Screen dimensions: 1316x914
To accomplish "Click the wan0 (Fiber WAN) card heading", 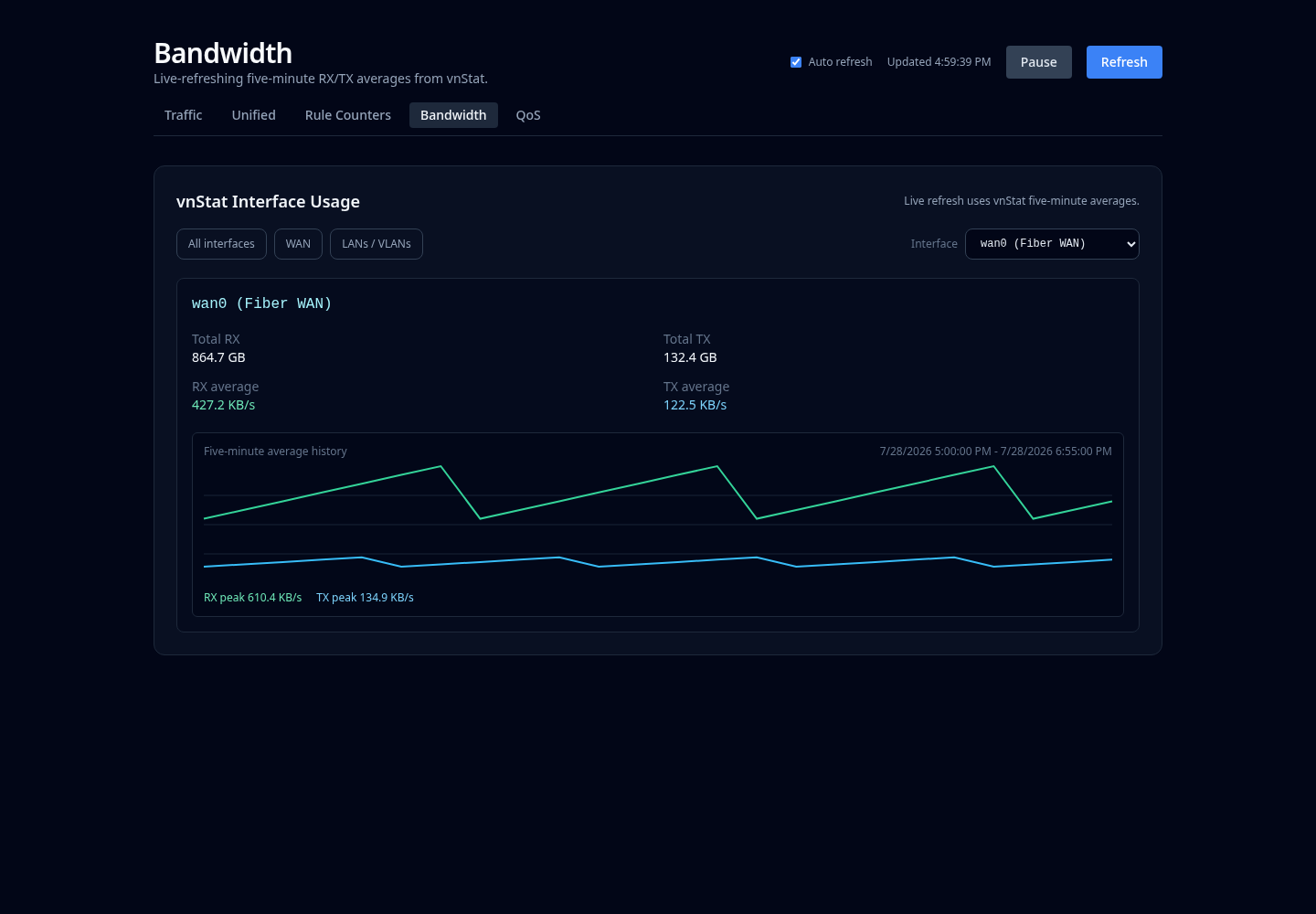I will tap(261, 303).
